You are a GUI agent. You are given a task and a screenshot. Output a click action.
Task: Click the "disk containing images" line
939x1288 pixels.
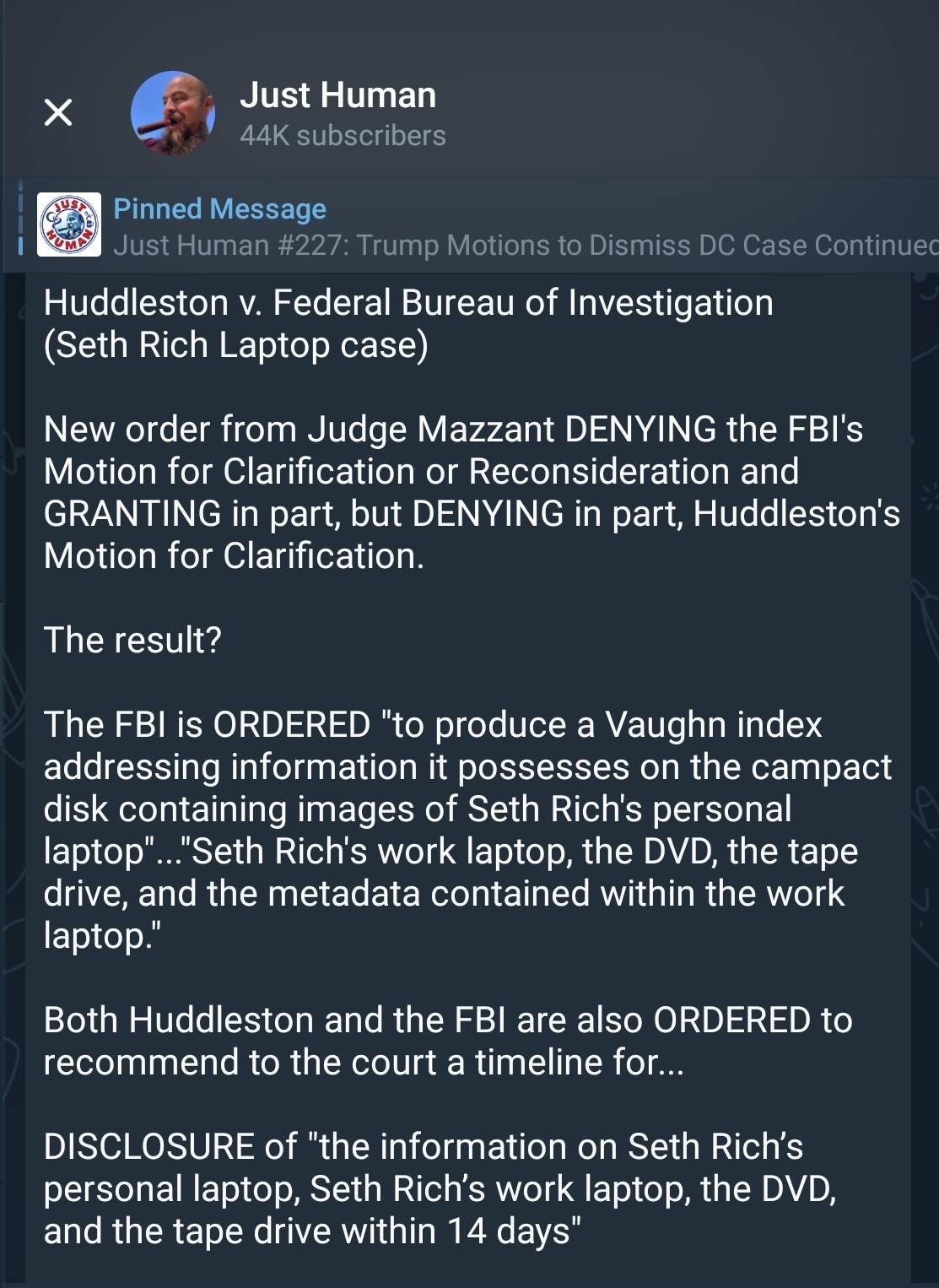pyautogui.click(x=418, y=809)
